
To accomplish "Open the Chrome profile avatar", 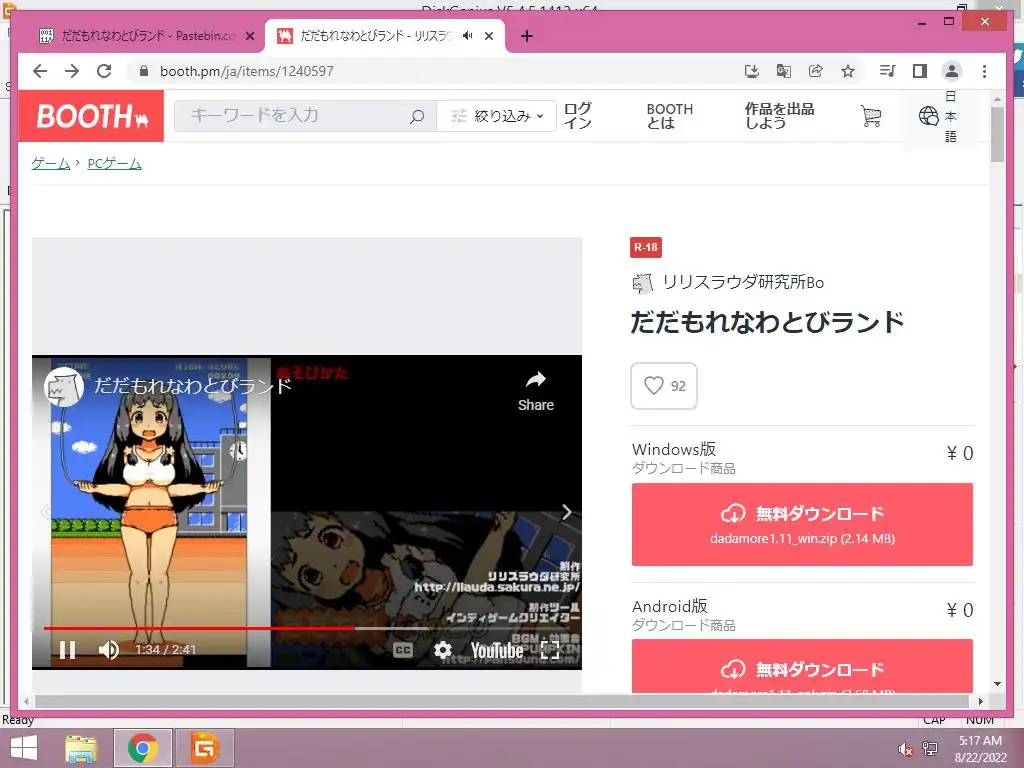I will (x=952, y=71).
